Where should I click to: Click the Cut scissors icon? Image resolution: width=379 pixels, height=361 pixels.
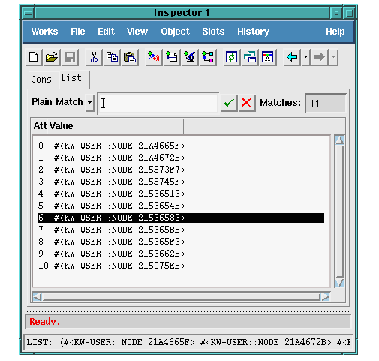pos(94,57)
